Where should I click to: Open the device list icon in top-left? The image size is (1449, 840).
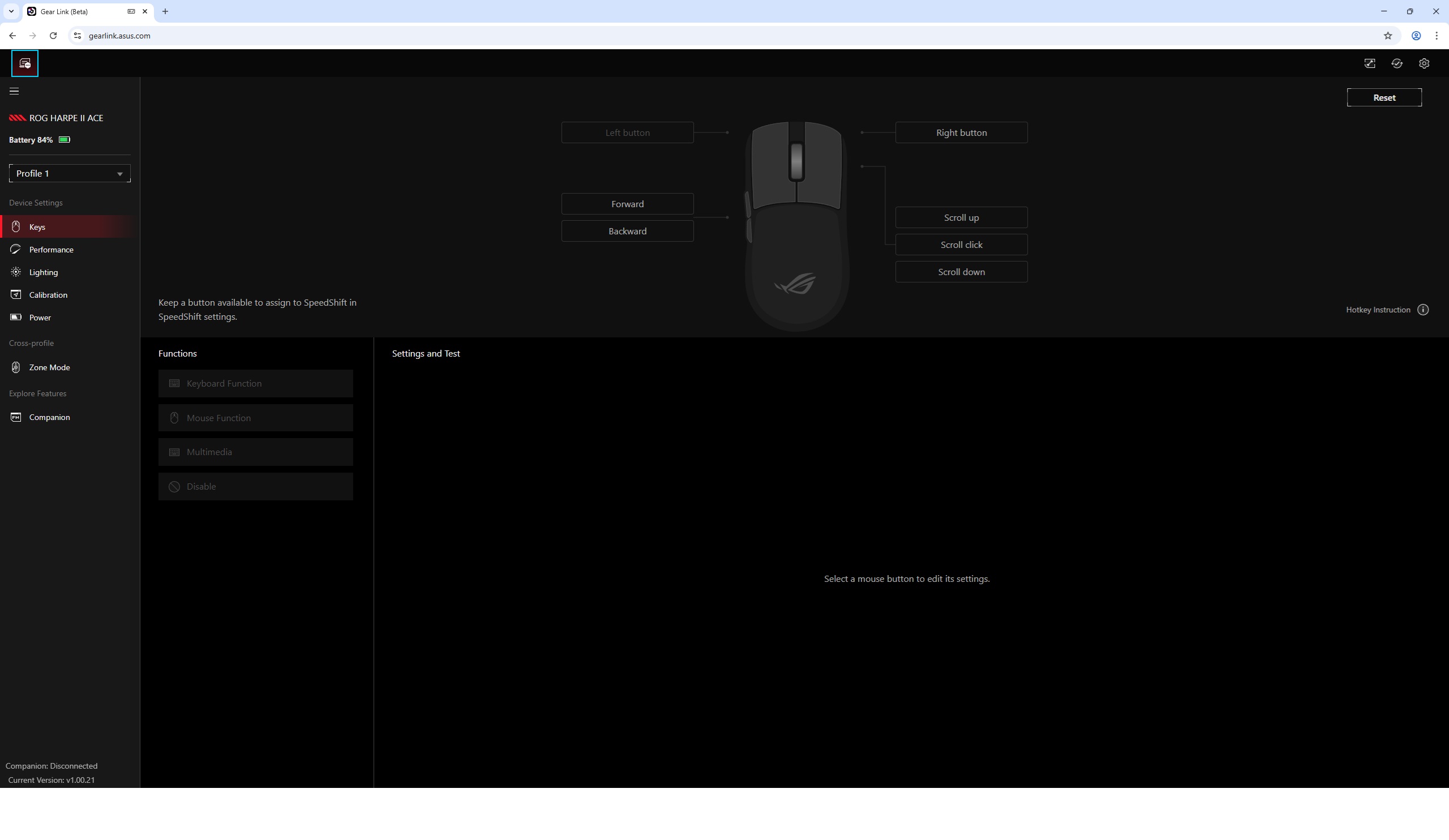(x=25, y=63)
